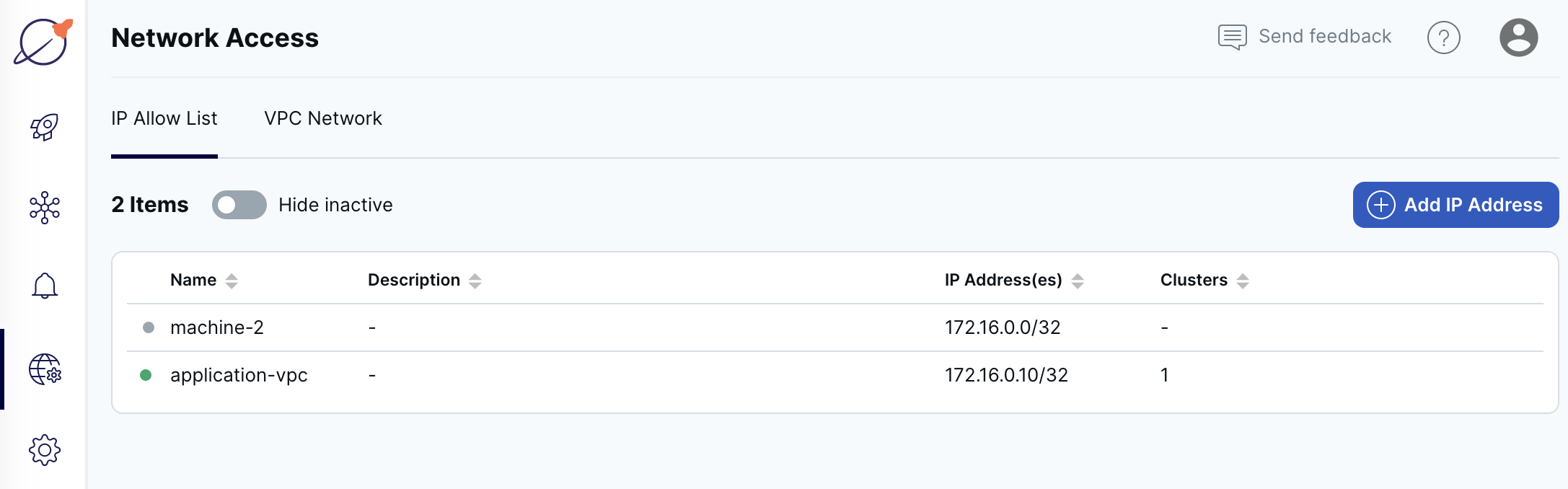Select the rocket deployment icon in sidebar

coord(43,127)
